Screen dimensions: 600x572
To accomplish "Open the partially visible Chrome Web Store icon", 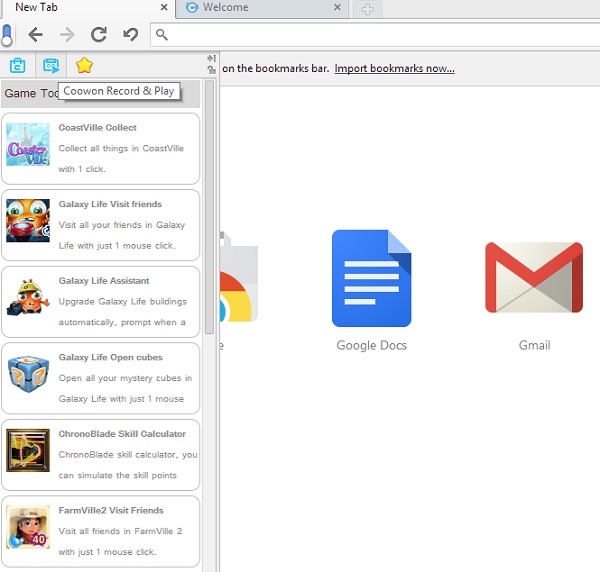I will click(x=239, y=277).
